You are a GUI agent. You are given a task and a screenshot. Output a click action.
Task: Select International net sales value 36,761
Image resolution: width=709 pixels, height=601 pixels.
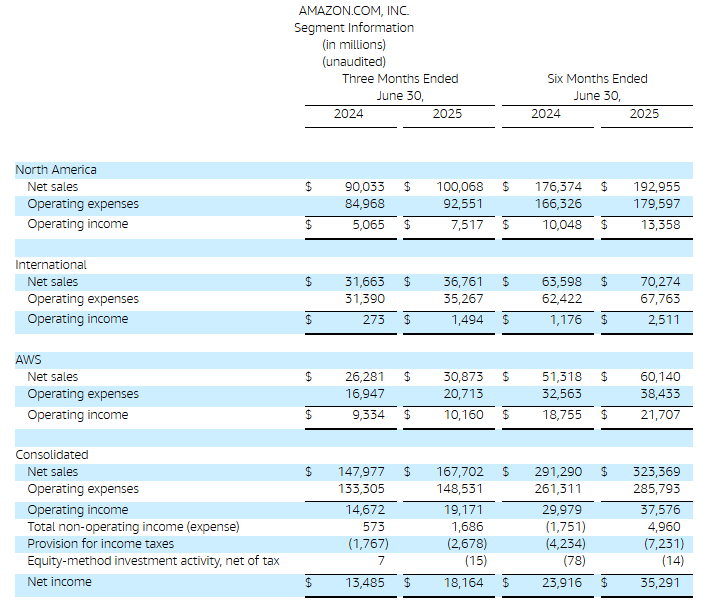463,282
